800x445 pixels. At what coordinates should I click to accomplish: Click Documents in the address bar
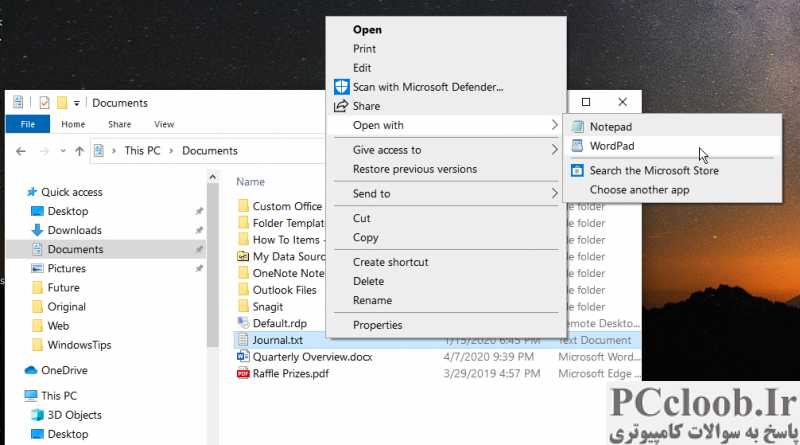pyautogui.click(x=210, y=151)
